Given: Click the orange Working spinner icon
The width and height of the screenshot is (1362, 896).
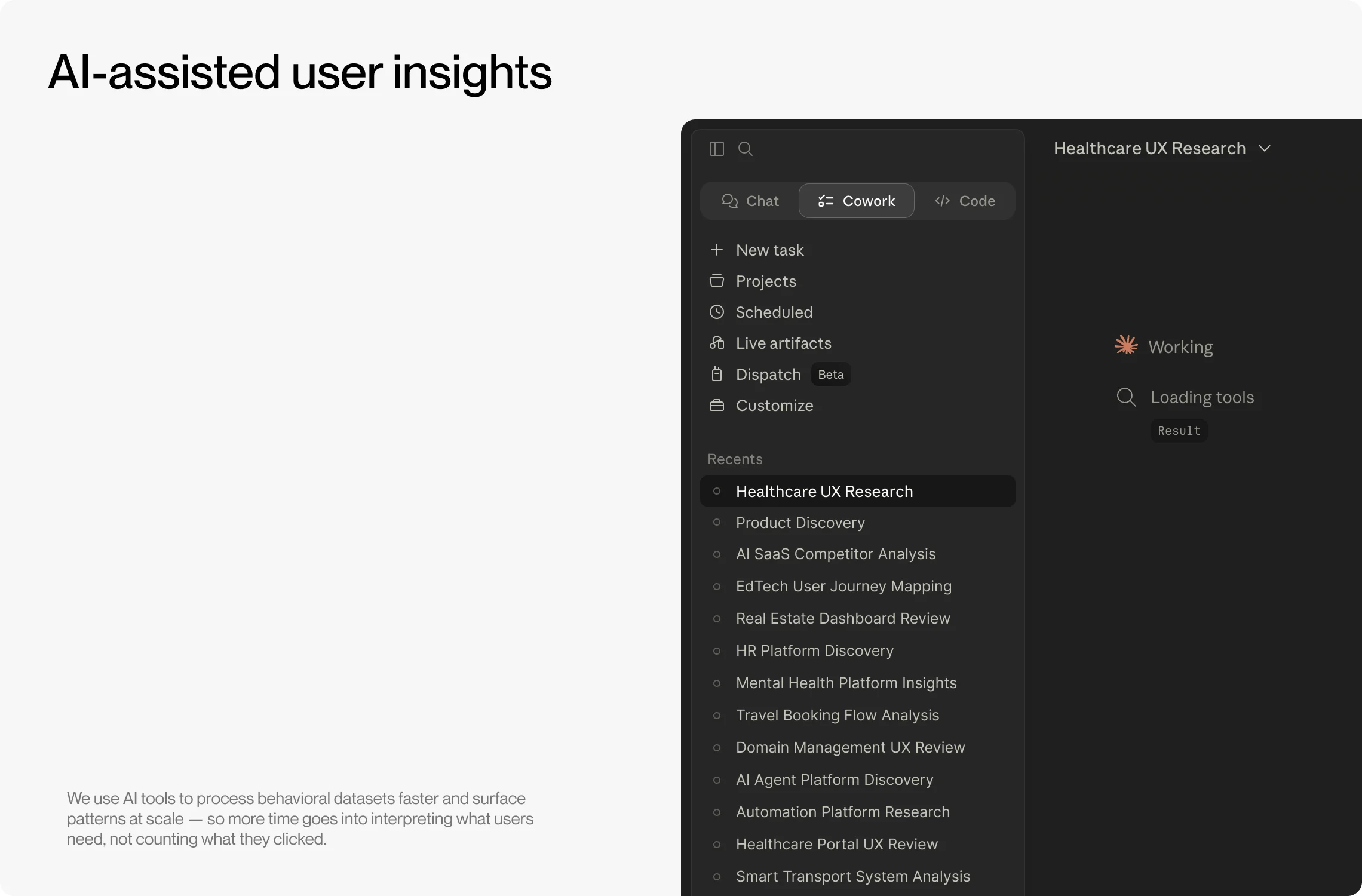Looking at the screenshot, I should [1126, 345].
